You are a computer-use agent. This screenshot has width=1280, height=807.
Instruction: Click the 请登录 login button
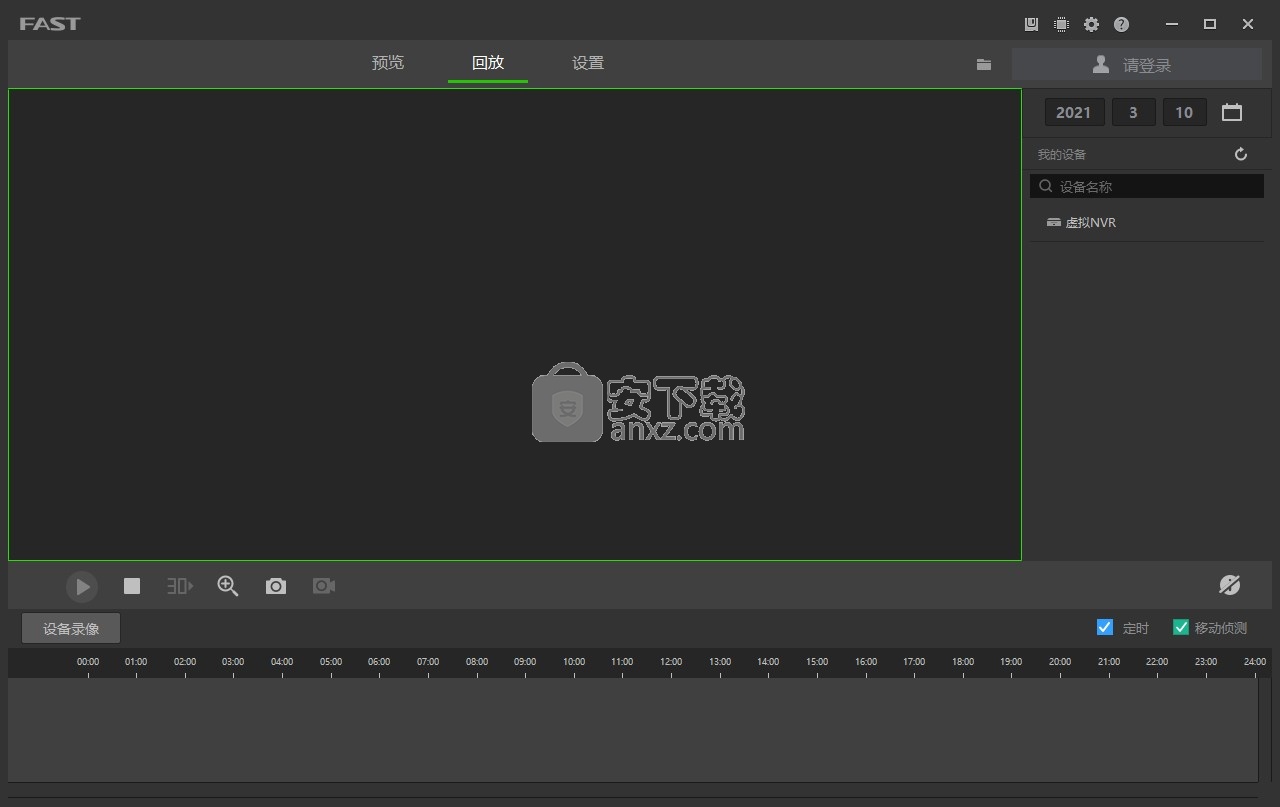(x=1137, y=64)
